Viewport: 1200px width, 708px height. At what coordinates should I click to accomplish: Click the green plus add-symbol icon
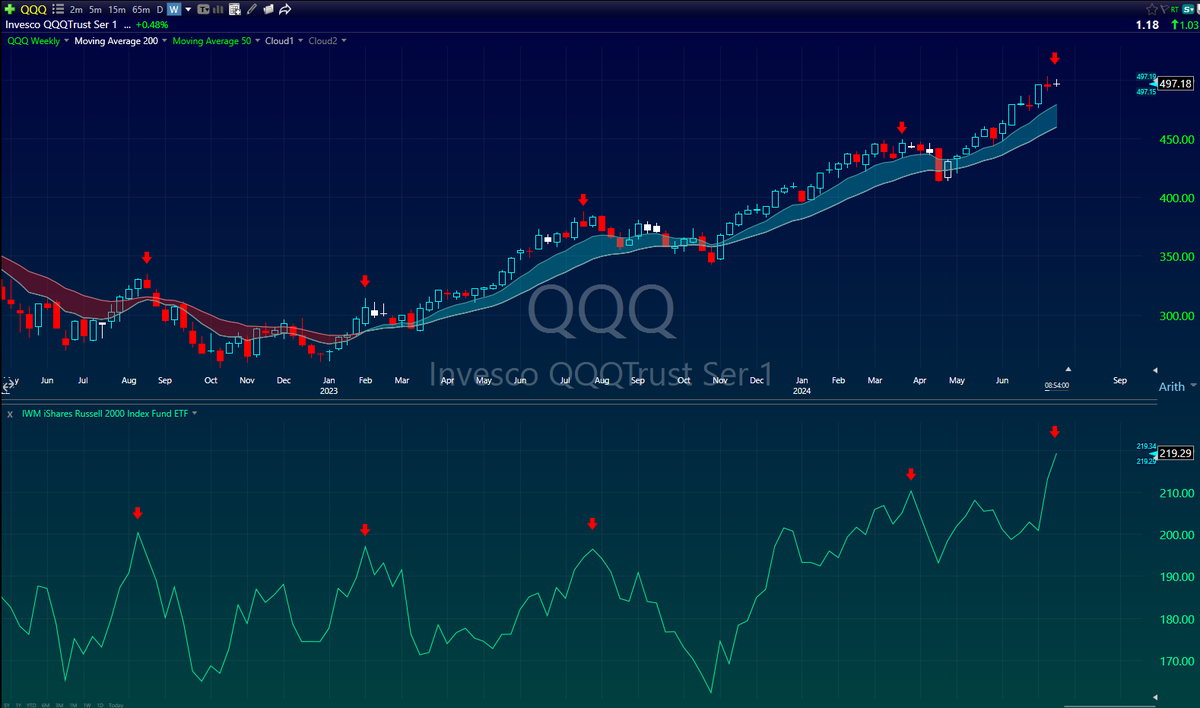click(x=10, y=9)
